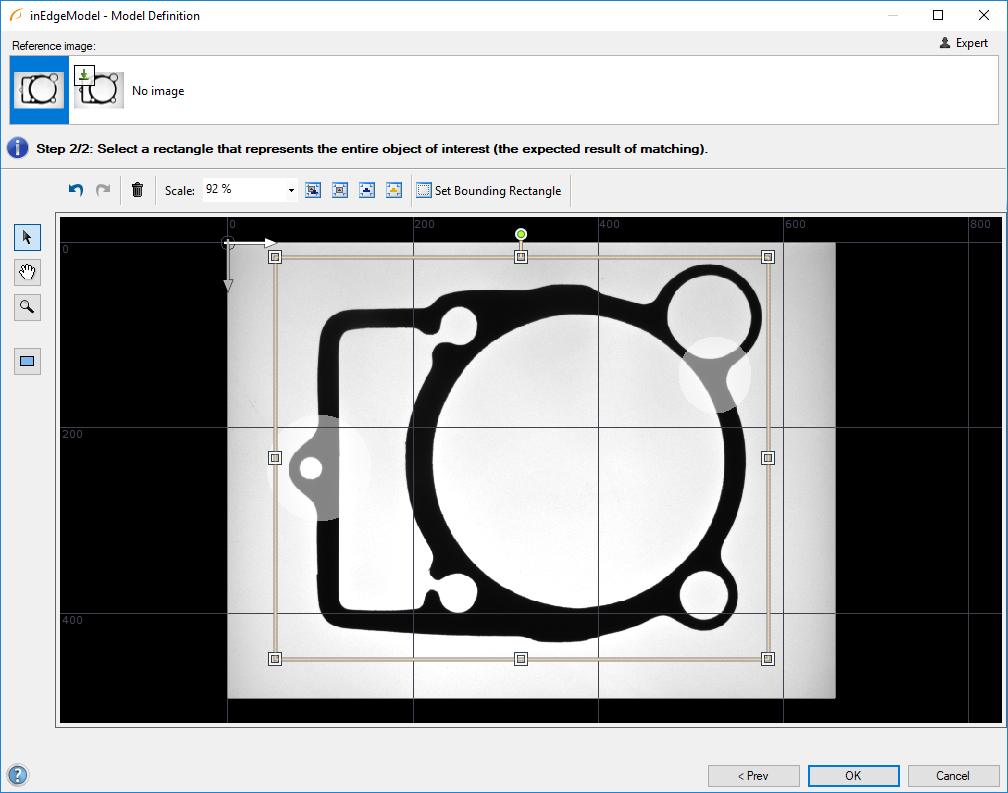Click the load image thumbnail with green arrow

click(98, 88)
